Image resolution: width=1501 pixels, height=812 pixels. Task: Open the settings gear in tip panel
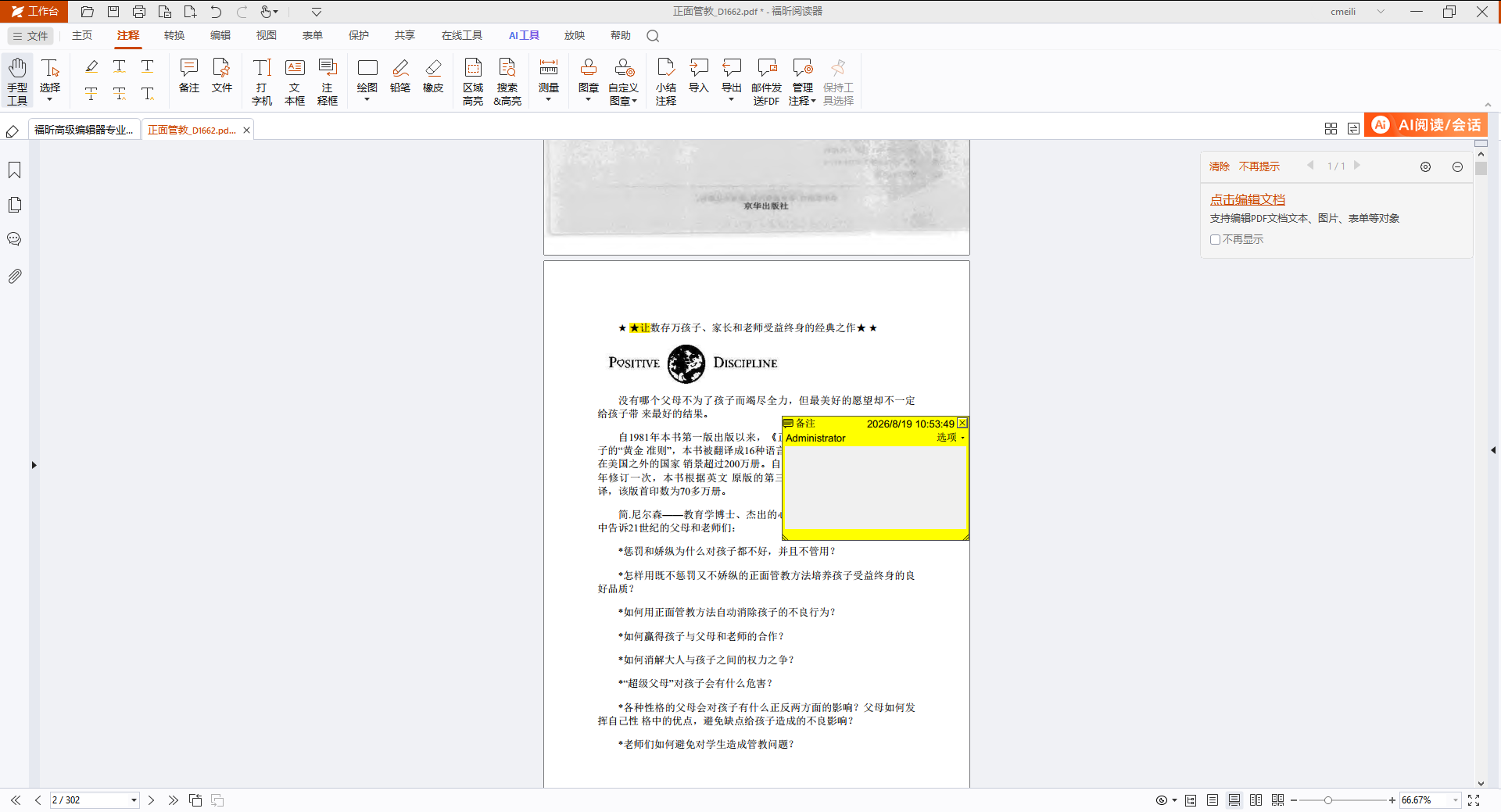pos(1426,166)
